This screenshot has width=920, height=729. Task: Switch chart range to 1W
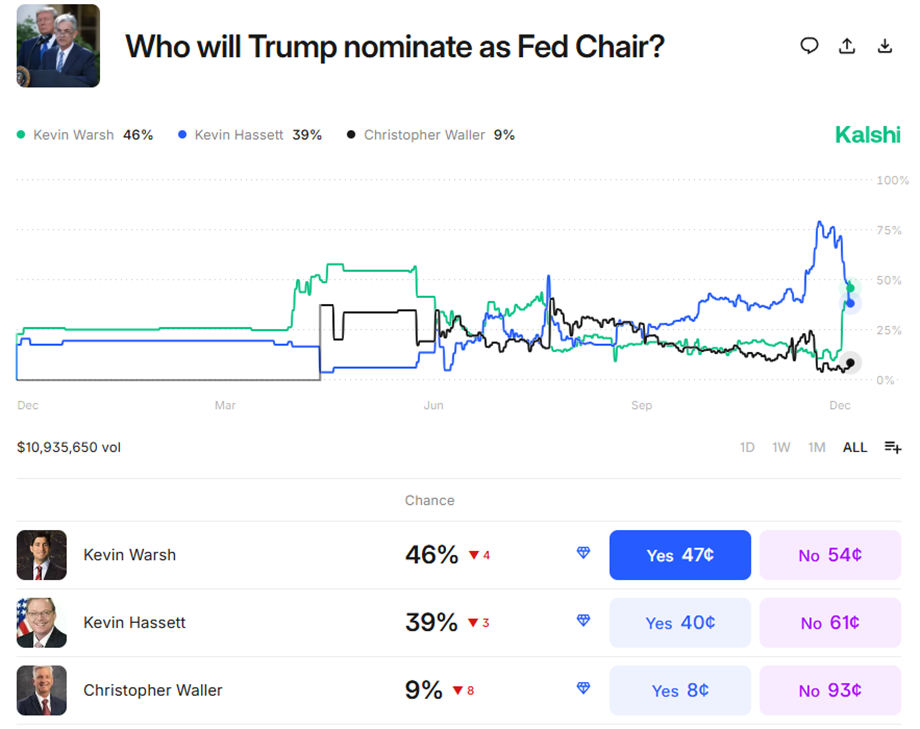[x=781, y=447]
